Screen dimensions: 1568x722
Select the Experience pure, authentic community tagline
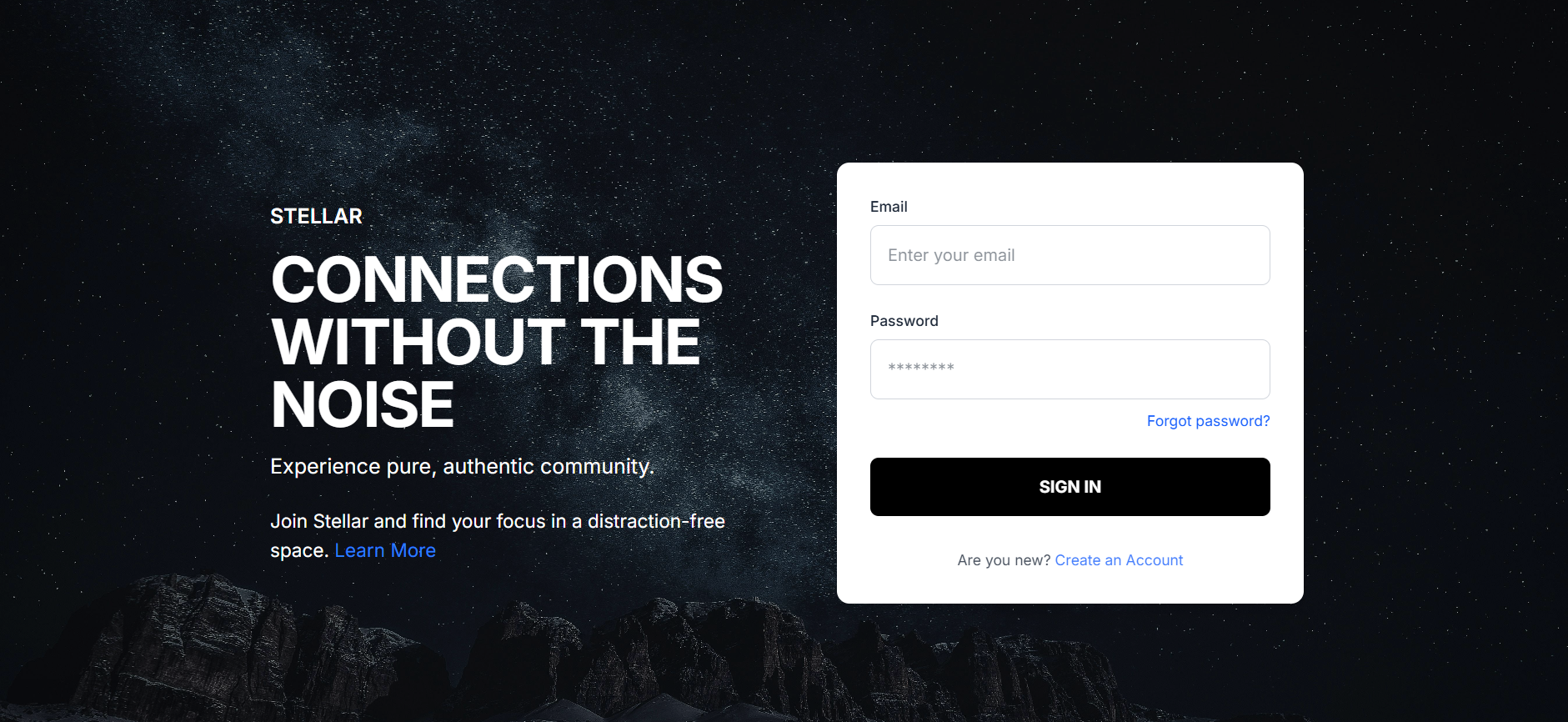pyautogui.click(x=462, y=466)
